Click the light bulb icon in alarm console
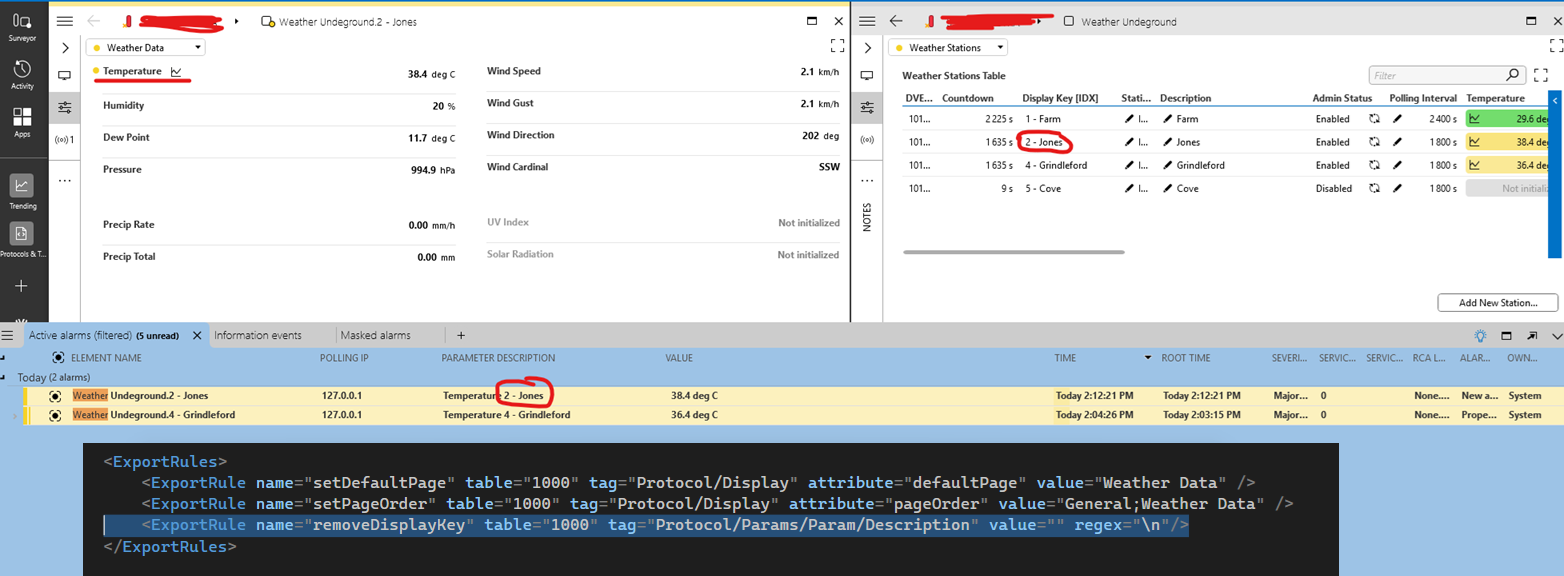The image size is (1564, 576). [x=1480, y=336]
